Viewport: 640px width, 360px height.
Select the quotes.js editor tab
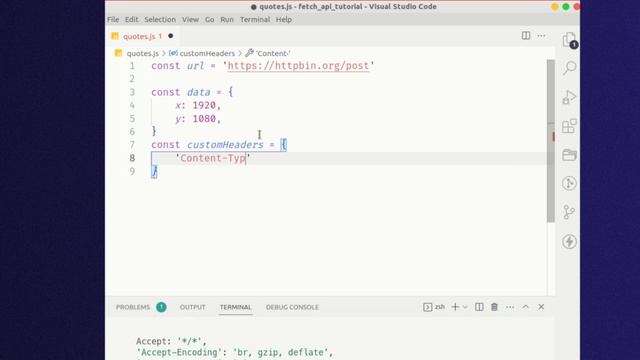click(x=142, y=36)
